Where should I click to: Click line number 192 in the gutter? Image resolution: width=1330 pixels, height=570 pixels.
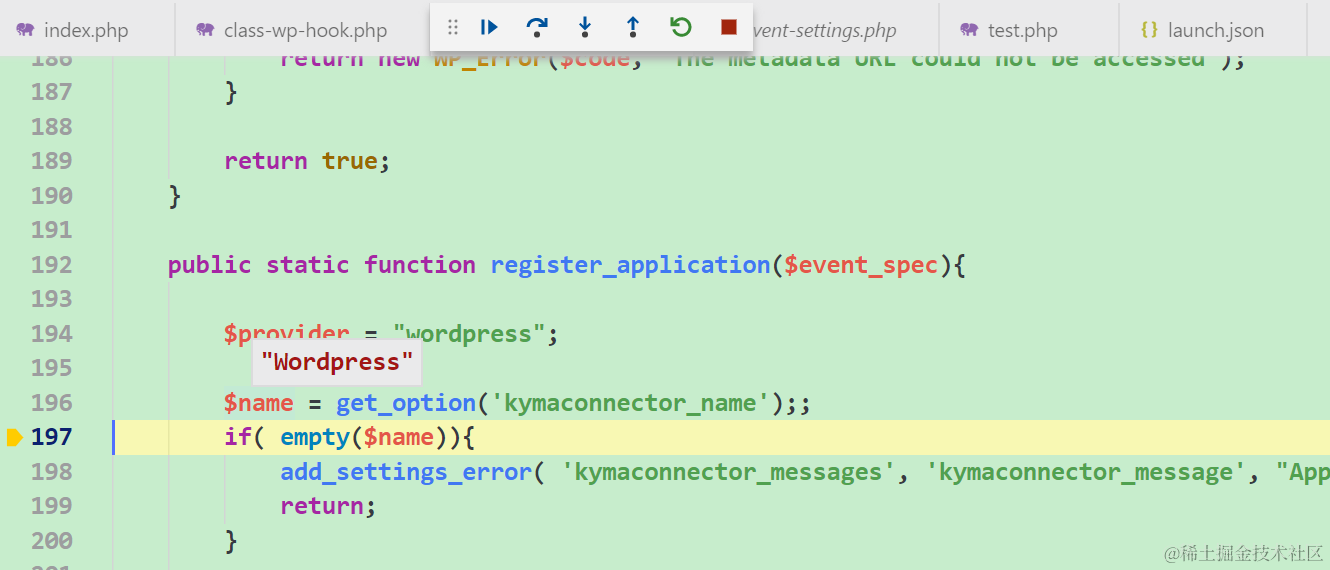(52, 265)
